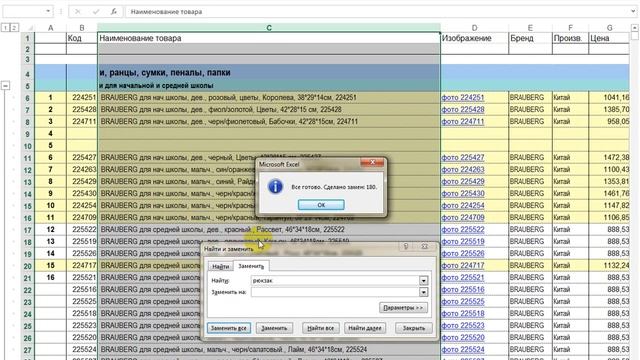The height and width of the screenshot is (360, 640).
Task: Click the confirm checkmark in formula bar
Action: [x=96, y=11]
